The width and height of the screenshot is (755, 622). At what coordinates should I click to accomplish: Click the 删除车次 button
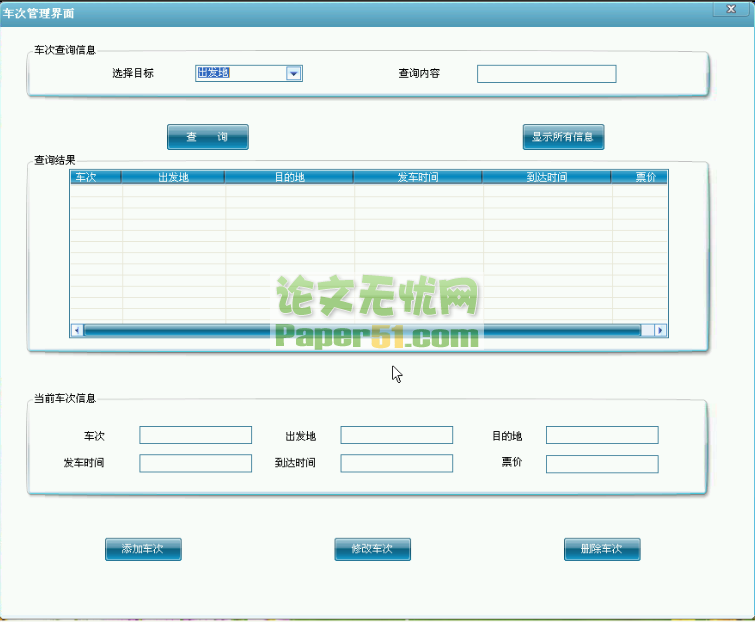pos(602,549)
